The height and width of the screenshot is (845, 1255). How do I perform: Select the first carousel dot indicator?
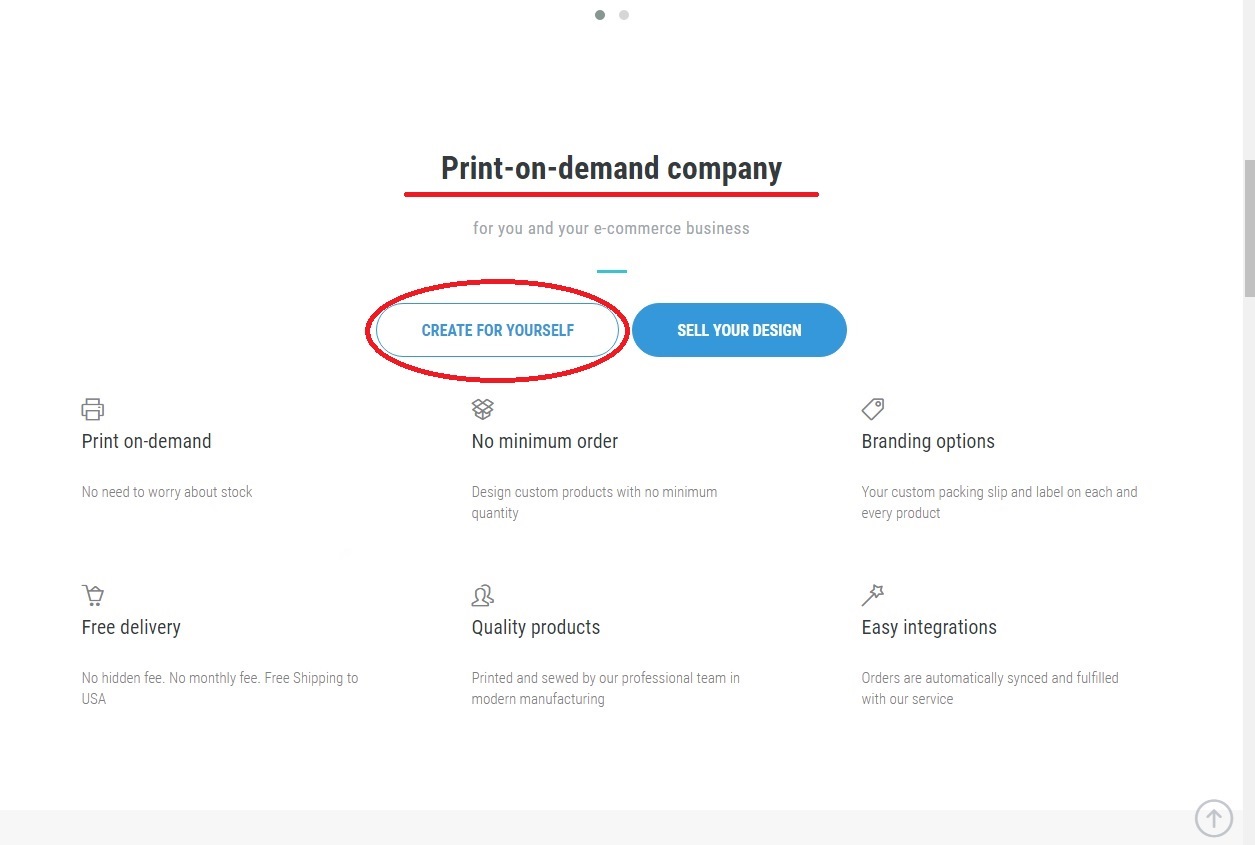(600, 15)
